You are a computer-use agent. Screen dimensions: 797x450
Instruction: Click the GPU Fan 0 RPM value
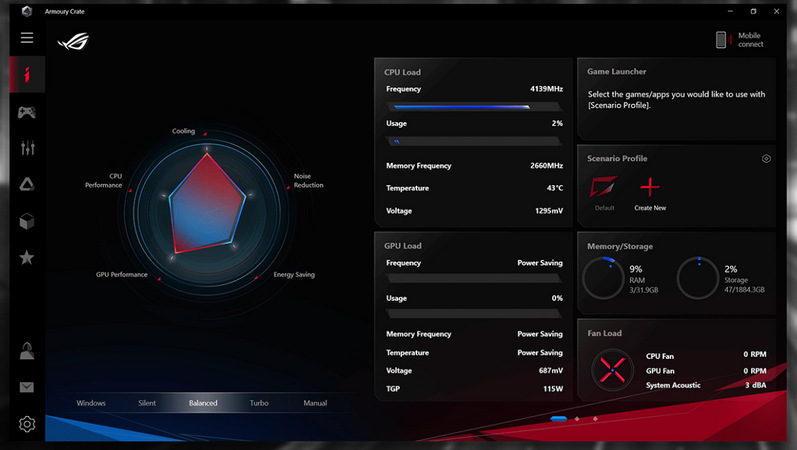[755, 371]
